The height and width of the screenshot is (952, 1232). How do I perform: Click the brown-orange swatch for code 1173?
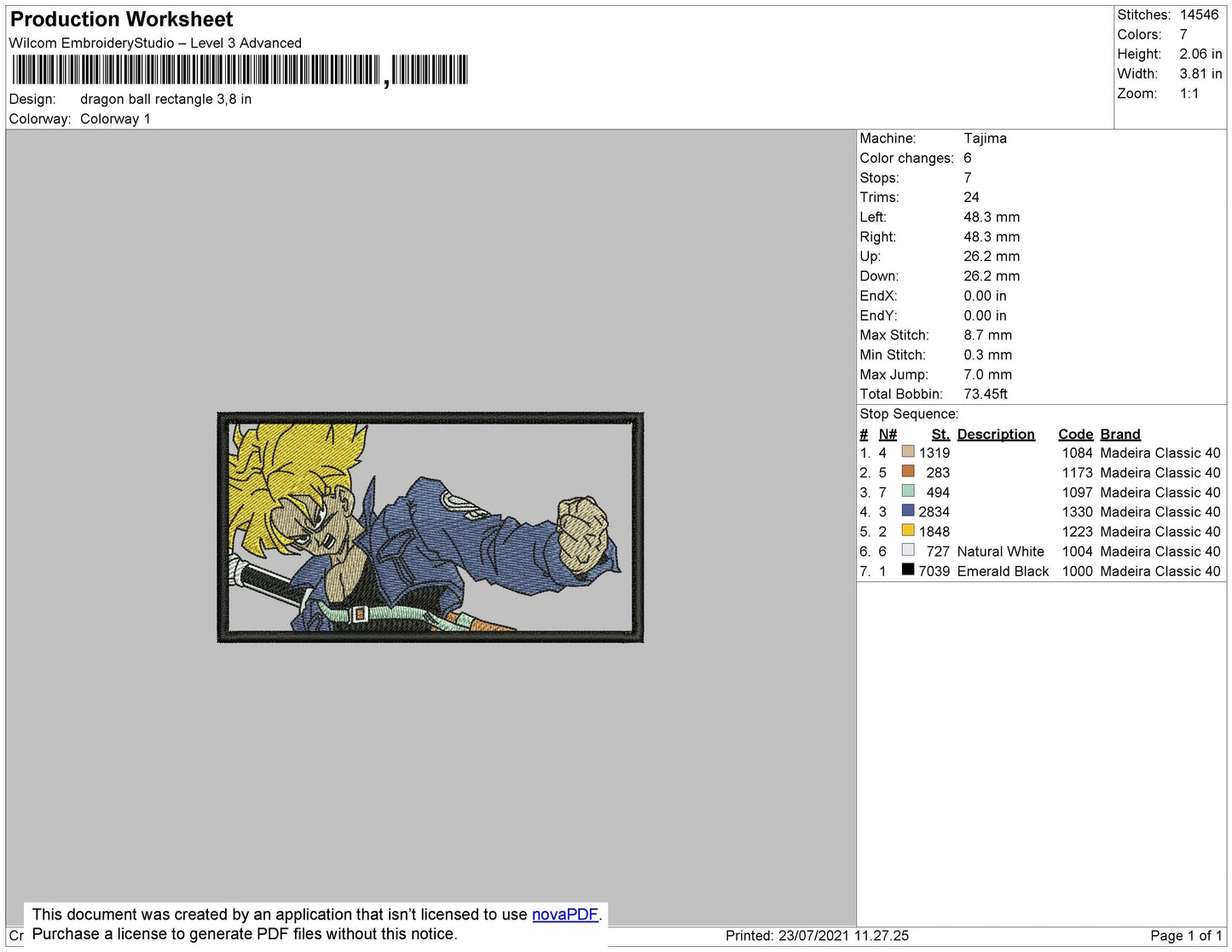coord(908,471)
